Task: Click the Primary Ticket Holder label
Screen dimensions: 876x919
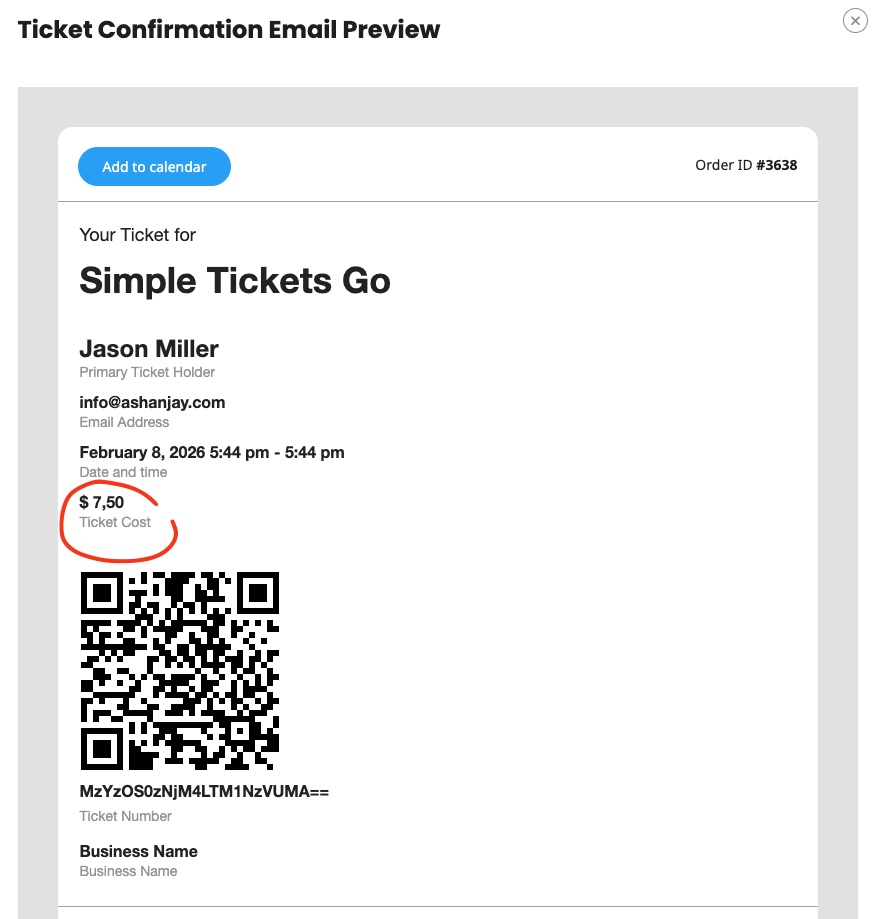Action: coord(147,372)
